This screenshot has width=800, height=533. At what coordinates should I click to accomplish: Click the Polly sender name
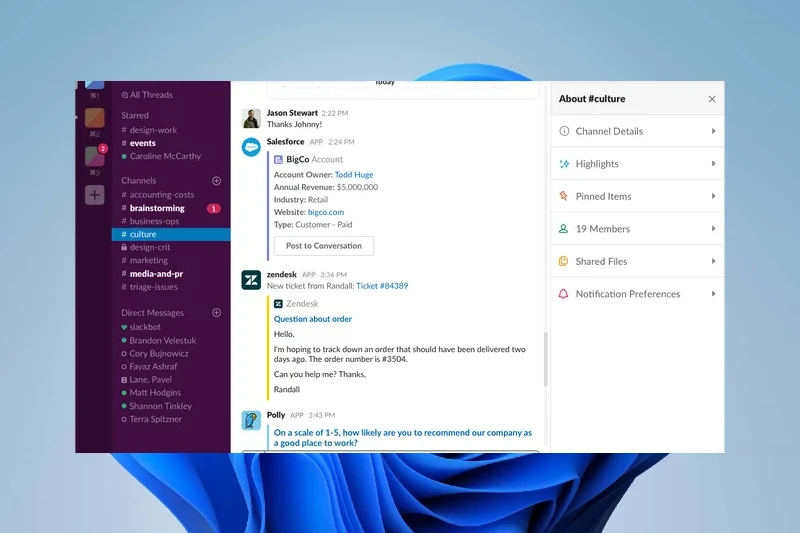coord(276,415)
